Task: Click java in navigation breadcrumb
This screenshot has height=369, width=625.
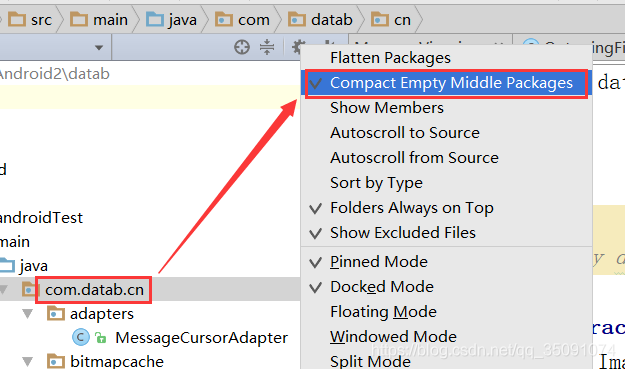Action: coord(183,20)
